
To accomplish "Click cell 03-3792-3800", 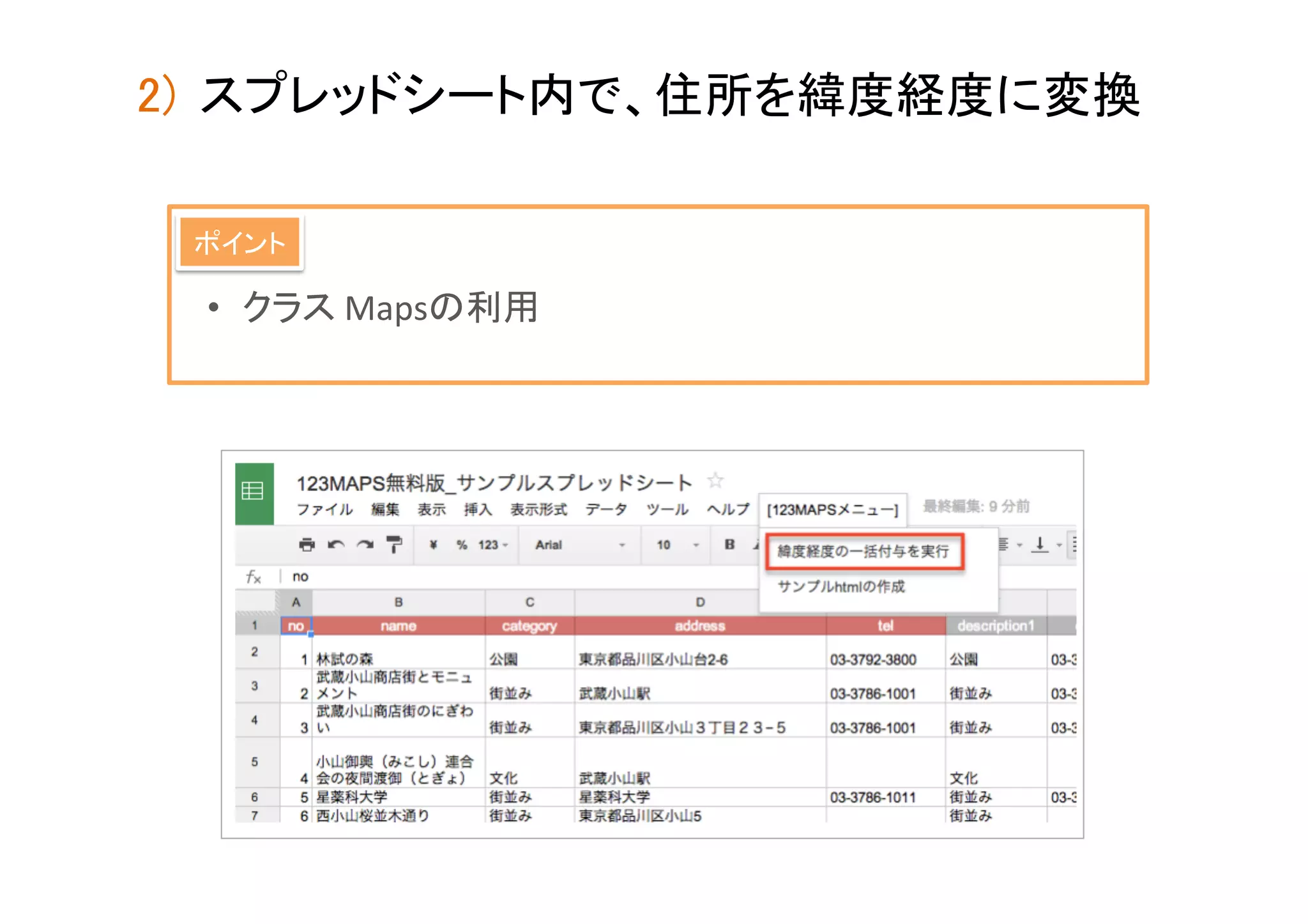I will [886, 652].
